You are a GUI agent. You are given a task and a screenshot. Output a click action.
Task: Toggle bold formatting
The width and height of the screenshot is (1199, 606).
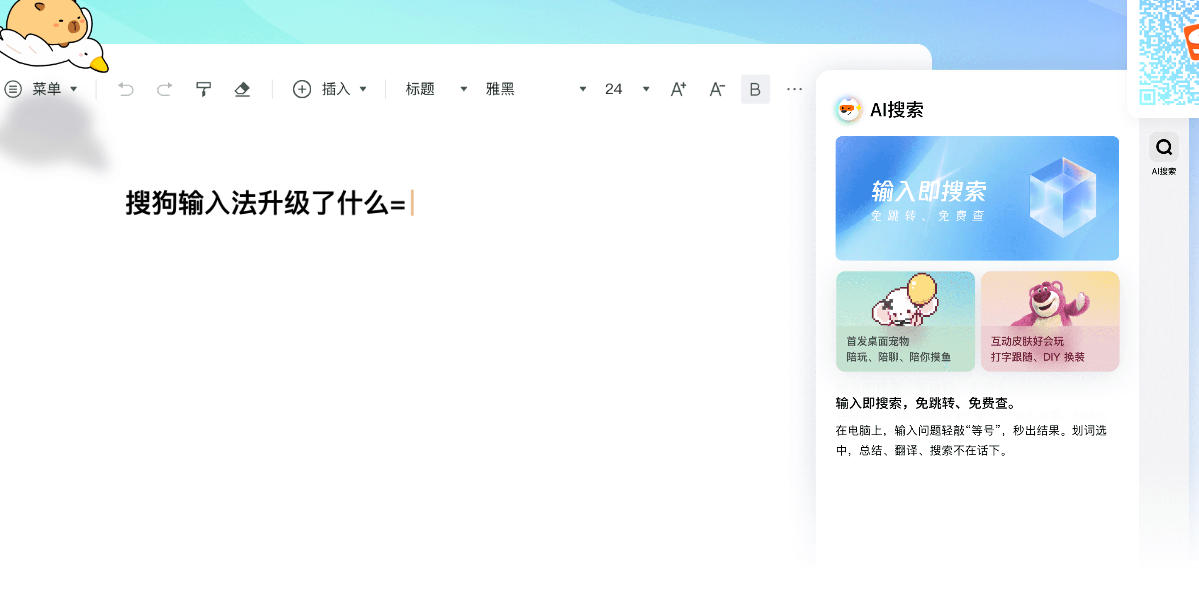755,89
